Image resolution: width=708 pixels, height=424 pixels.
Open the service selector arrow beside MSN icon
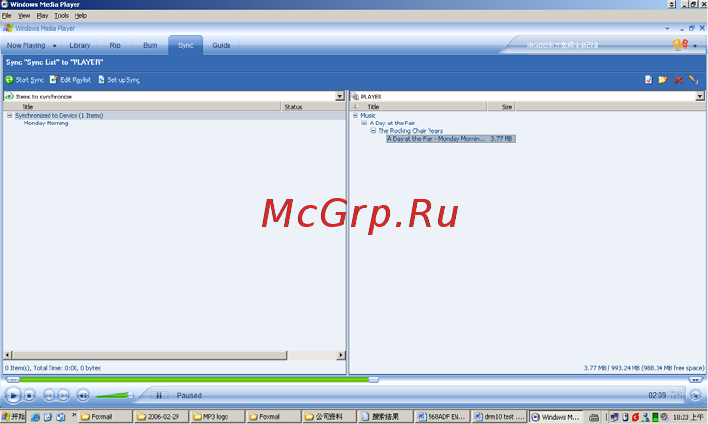pyautogui.click(x=695, y=46)
